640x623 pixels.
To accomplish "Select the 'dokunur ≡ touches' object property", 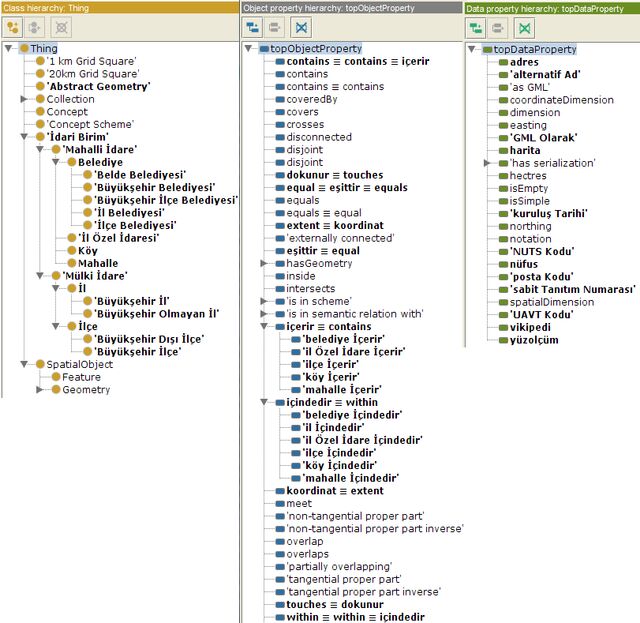I will click(x=330, y=175).
